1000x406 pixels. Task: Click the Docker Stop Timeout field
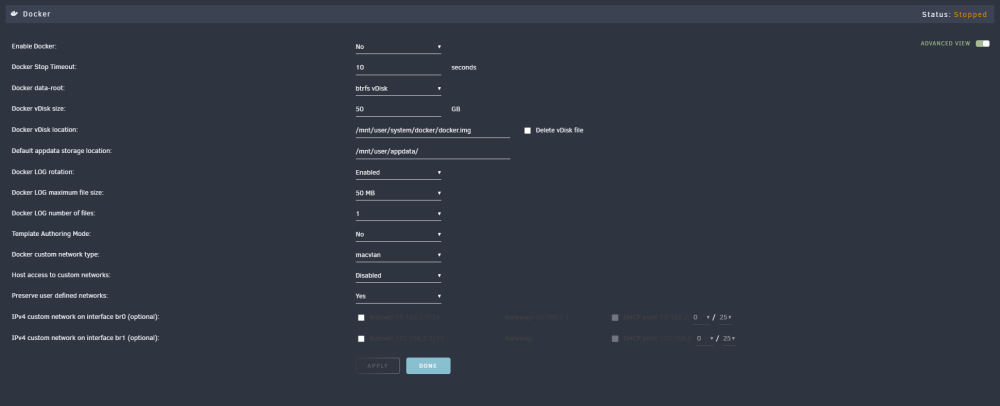pyautogui.click(x=399, y=68)
